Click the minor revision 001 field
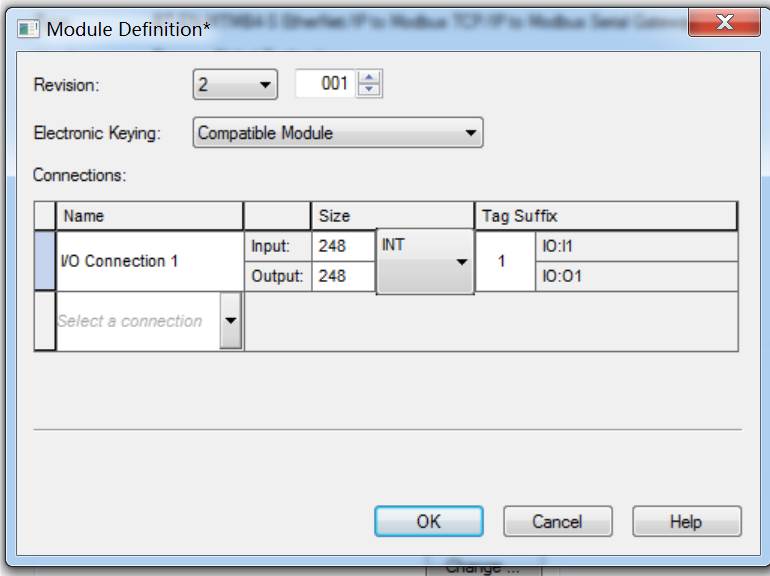This screenshot has height=576, width=770. click(x=326, y=83)
